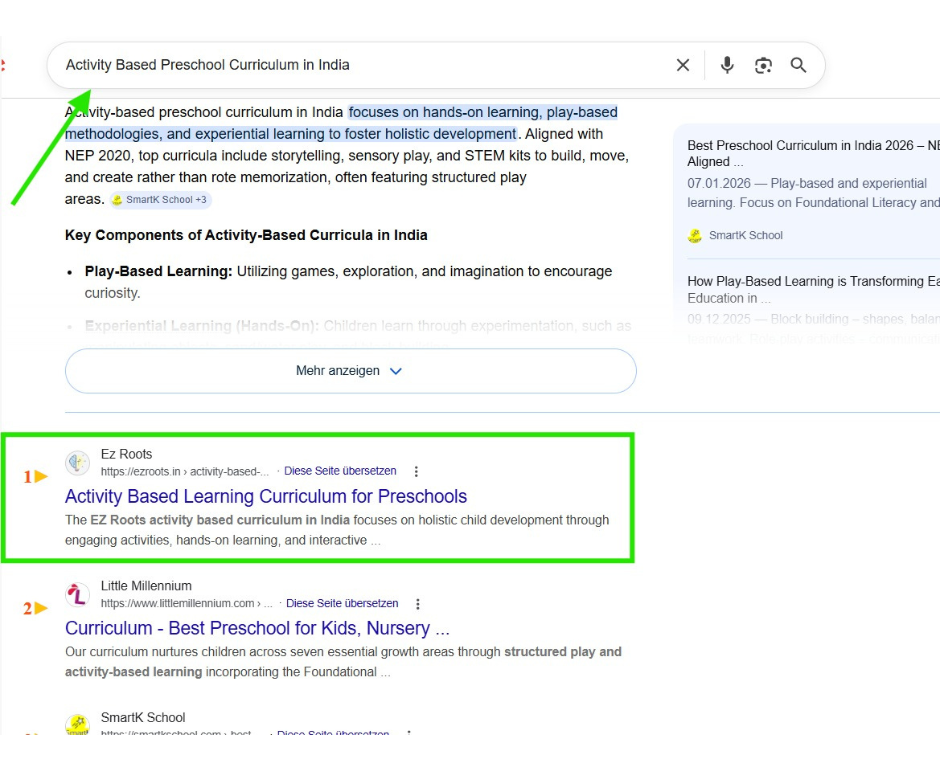This screenshot has width=940, height=771.
Task: Open image search via the camera lens icon
Action: 763,65
